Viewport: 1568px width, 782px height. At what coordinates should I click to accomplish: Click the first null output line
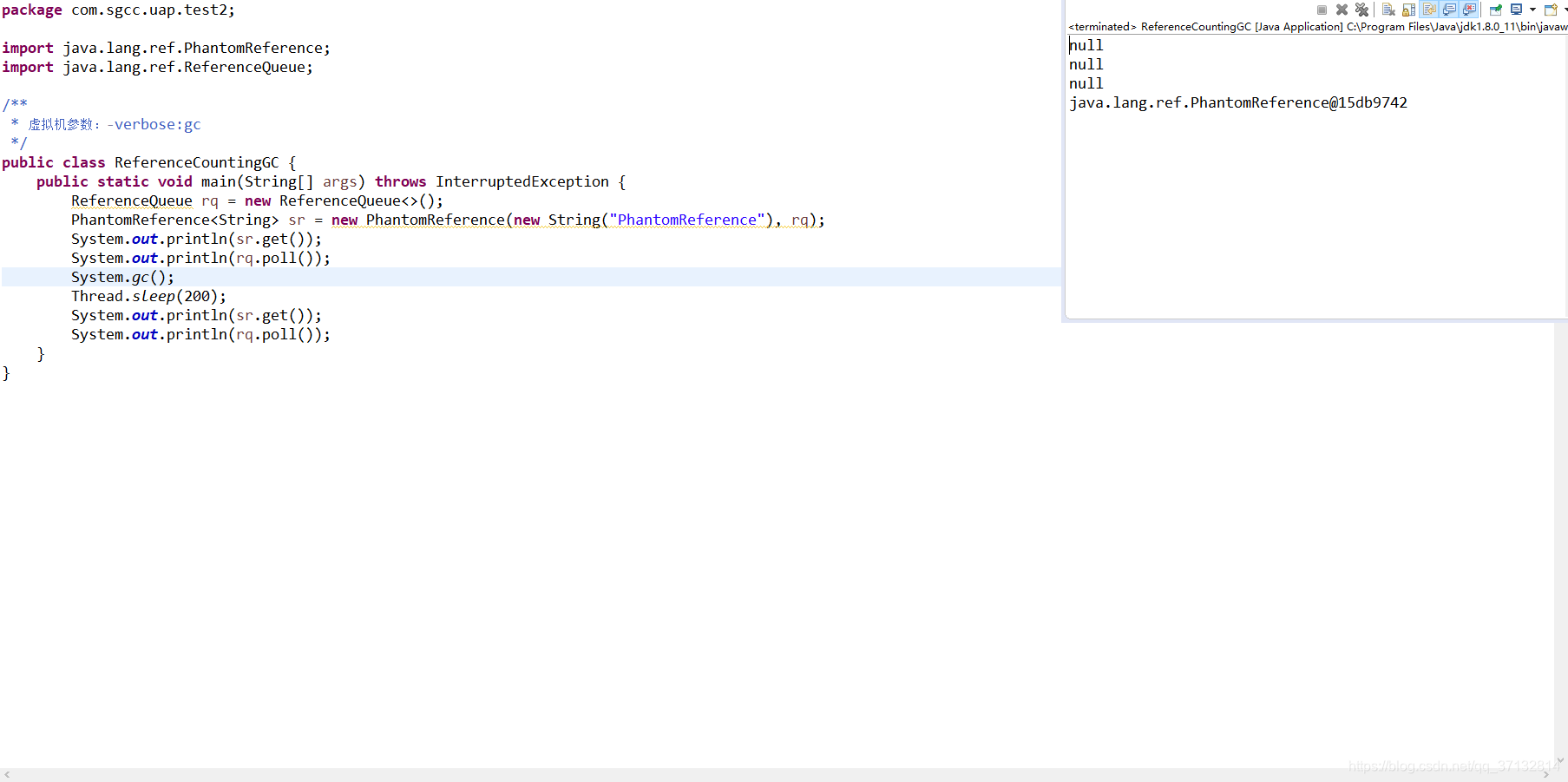point(1086,45)
